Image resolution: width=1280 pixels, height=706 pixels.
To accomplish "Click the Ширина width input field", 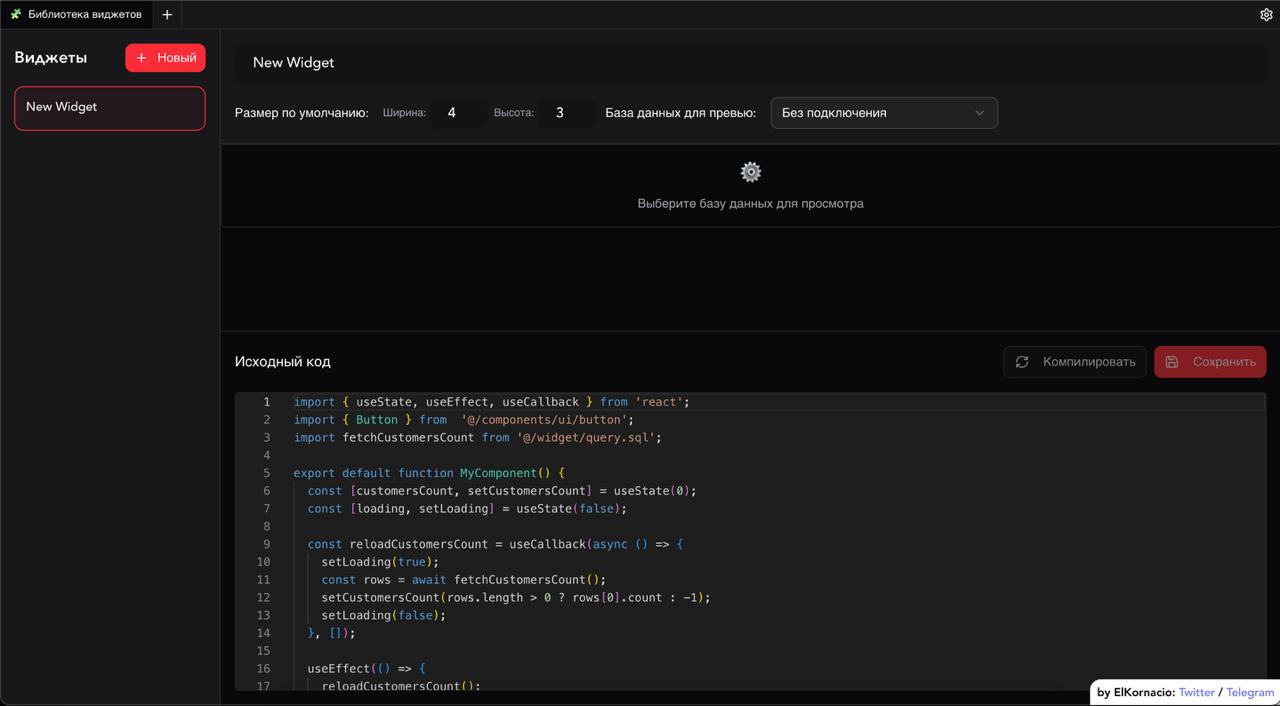I will 458,113.
